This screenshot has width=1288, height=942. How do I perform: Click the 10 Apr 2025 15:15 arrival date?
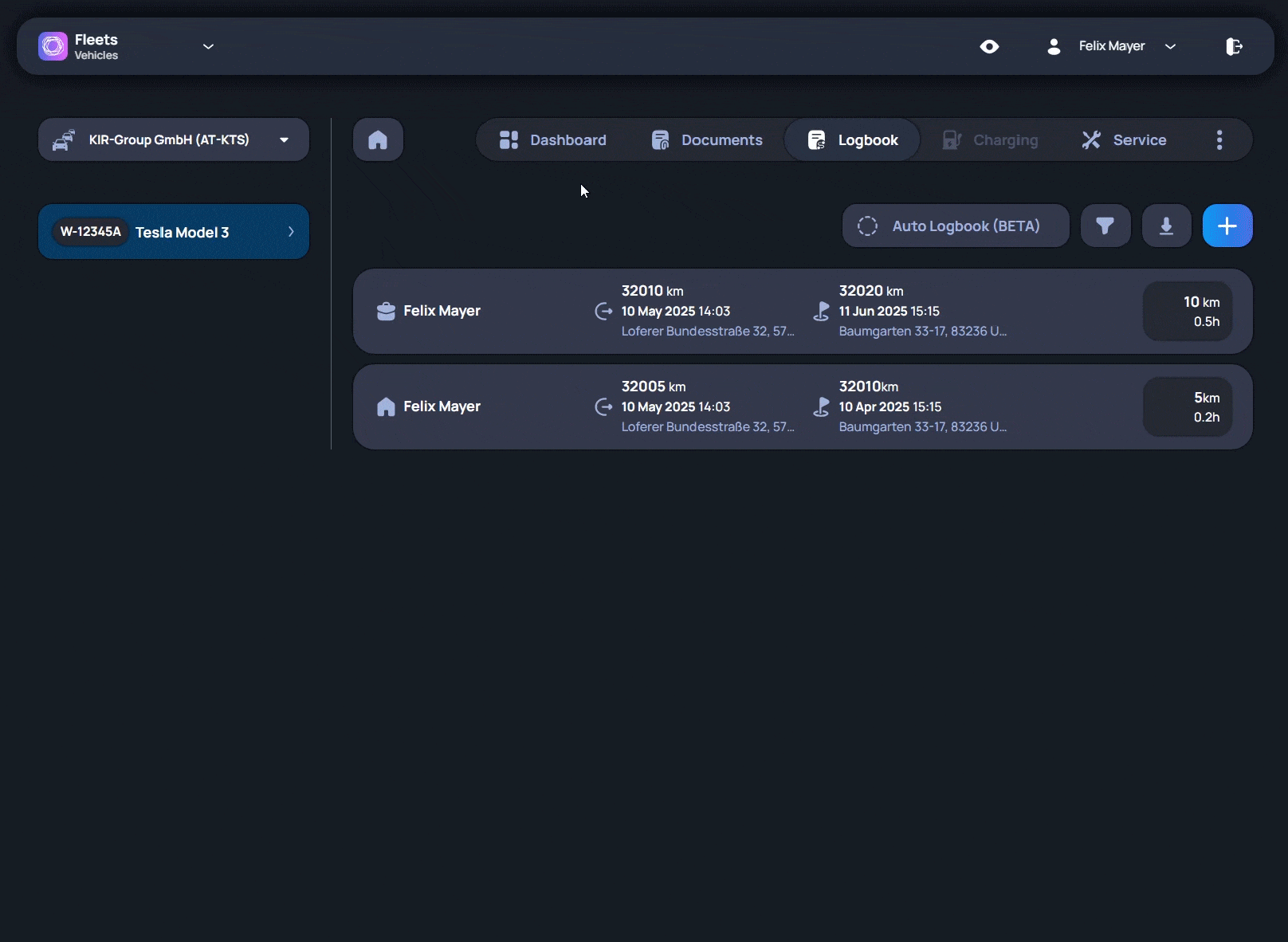(x=890, y=406)
